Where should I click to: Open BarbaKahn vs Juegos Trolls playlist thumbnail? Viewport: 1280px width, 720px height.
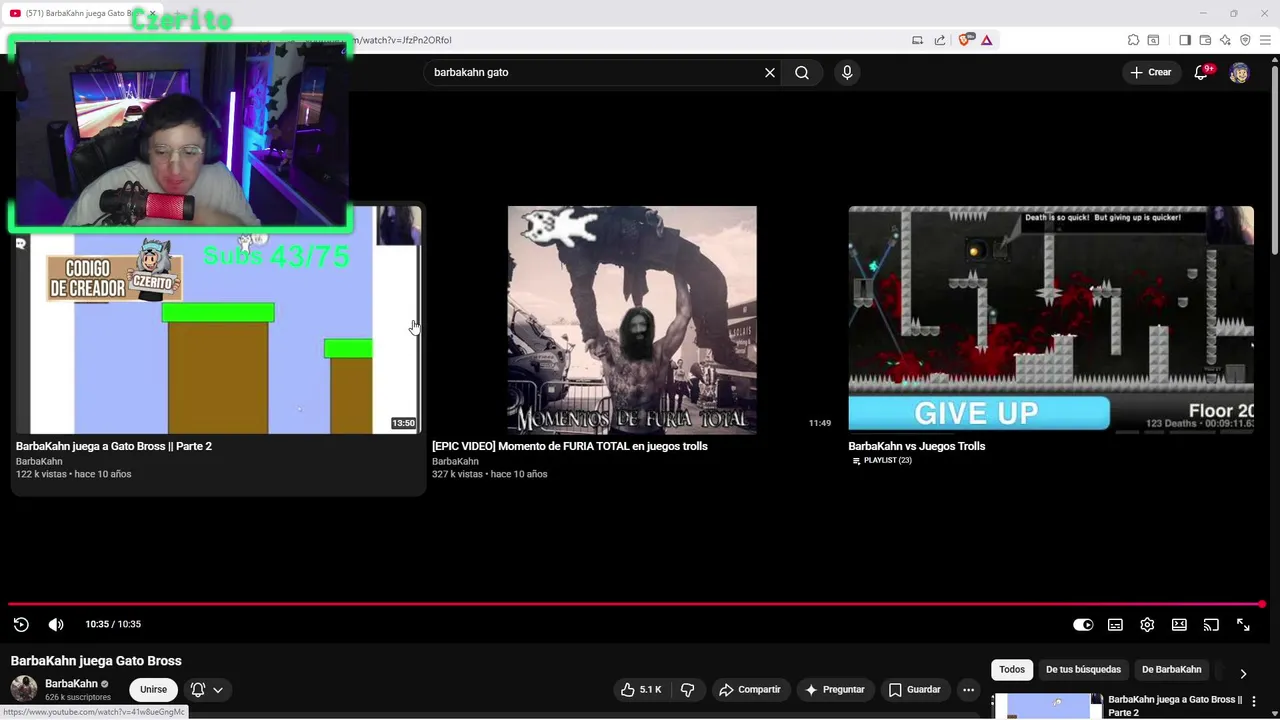point(1051,320)
